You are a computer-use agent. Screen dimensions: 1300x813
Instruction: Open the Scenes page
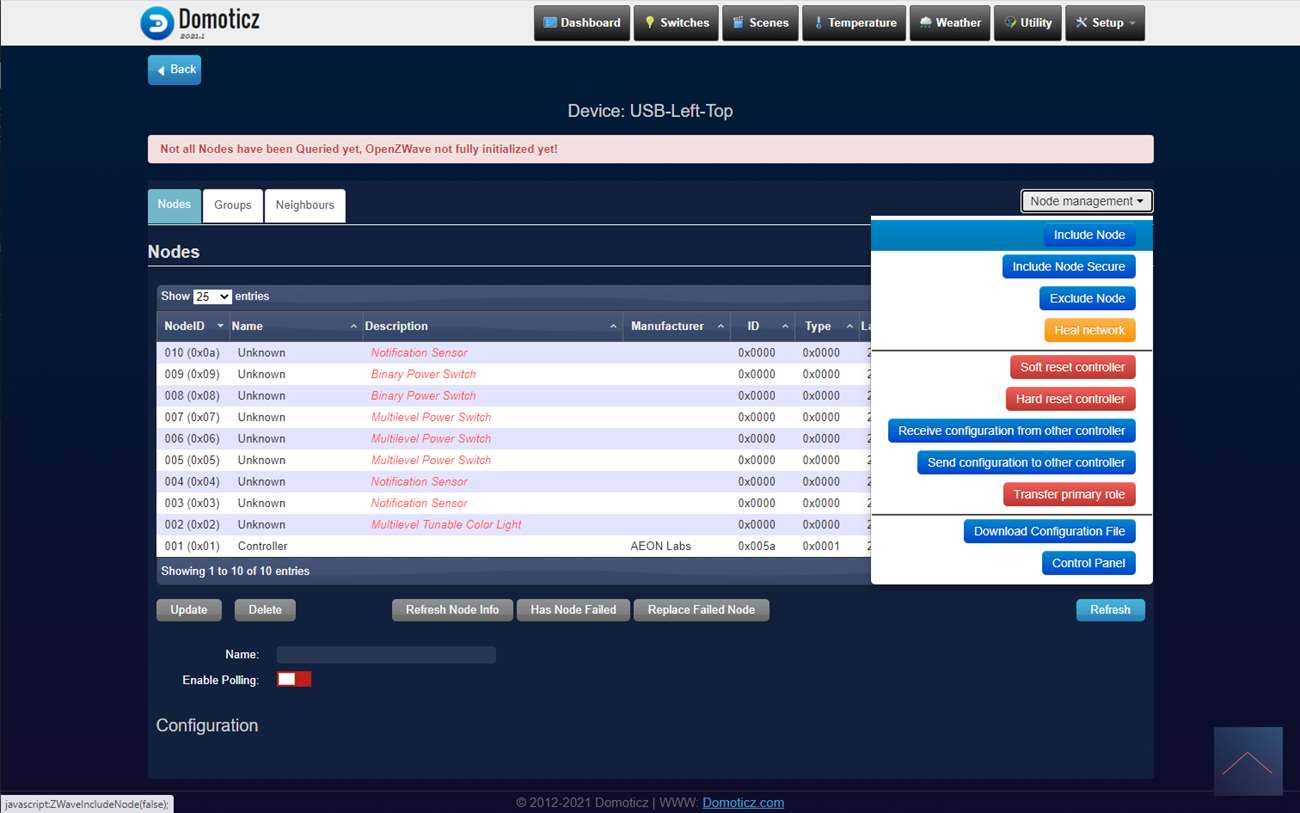(759, 23)
